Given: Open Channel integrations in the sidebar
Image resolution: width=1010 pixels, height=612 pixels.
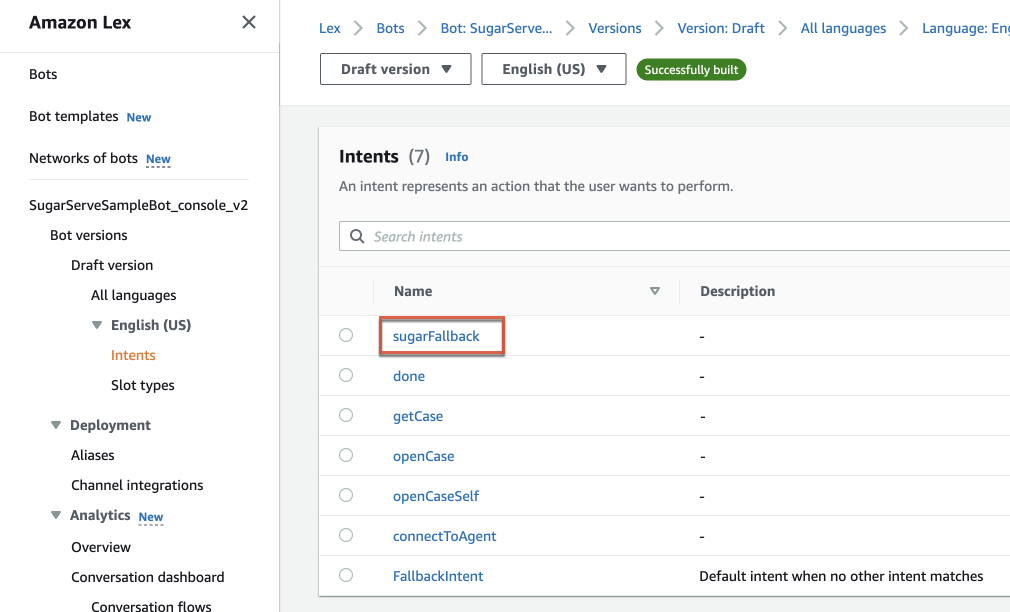Looking at the screenshot, I should pos(137,485).
